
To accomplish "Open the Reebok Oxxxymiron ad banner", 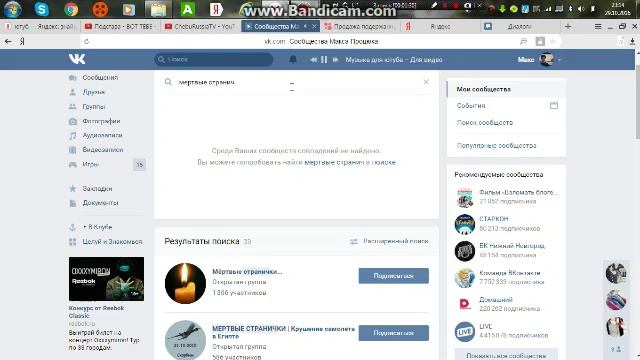I will [106, 279].
